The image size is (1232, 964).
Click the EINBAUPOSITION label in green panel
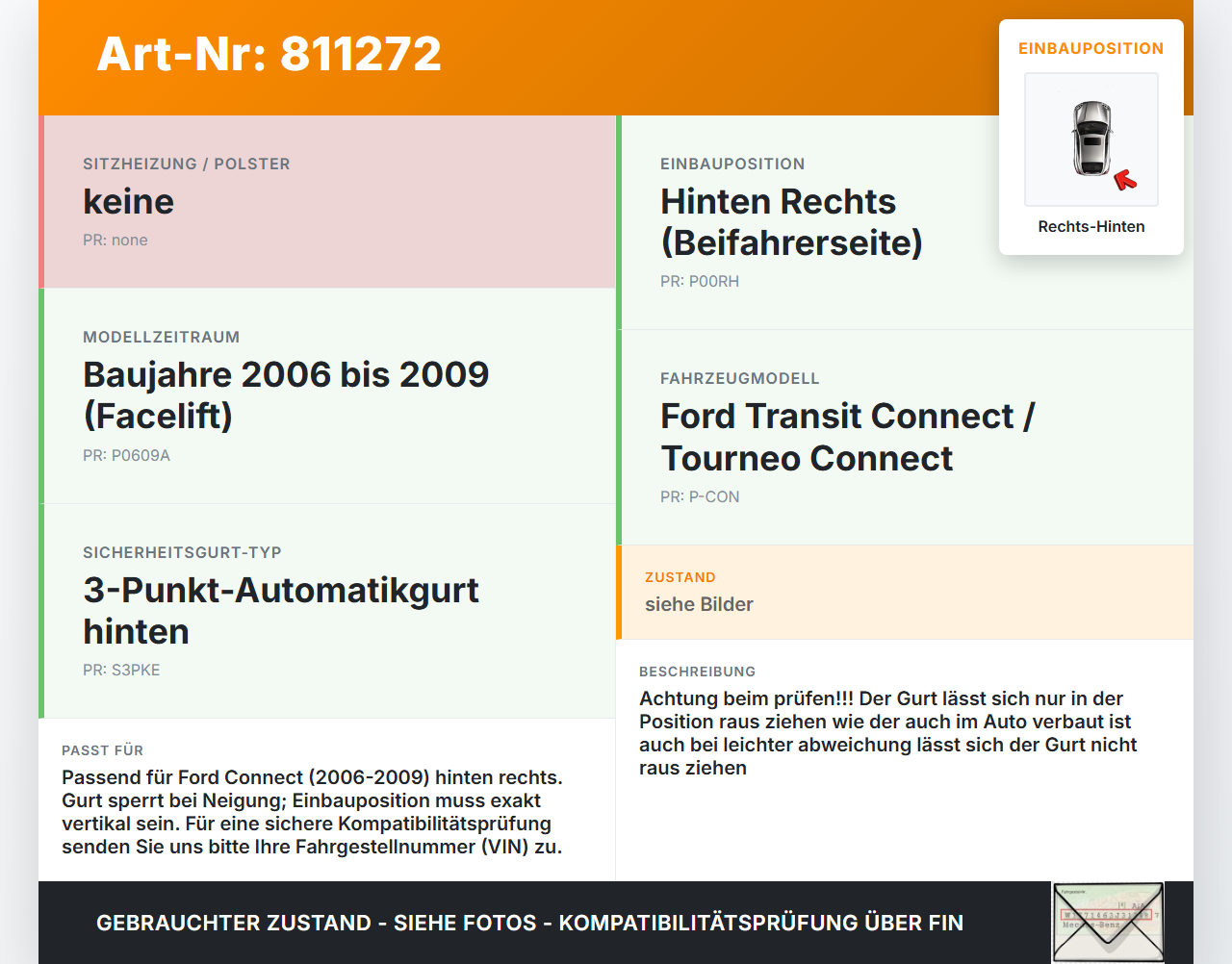click(x=732, y=165)
